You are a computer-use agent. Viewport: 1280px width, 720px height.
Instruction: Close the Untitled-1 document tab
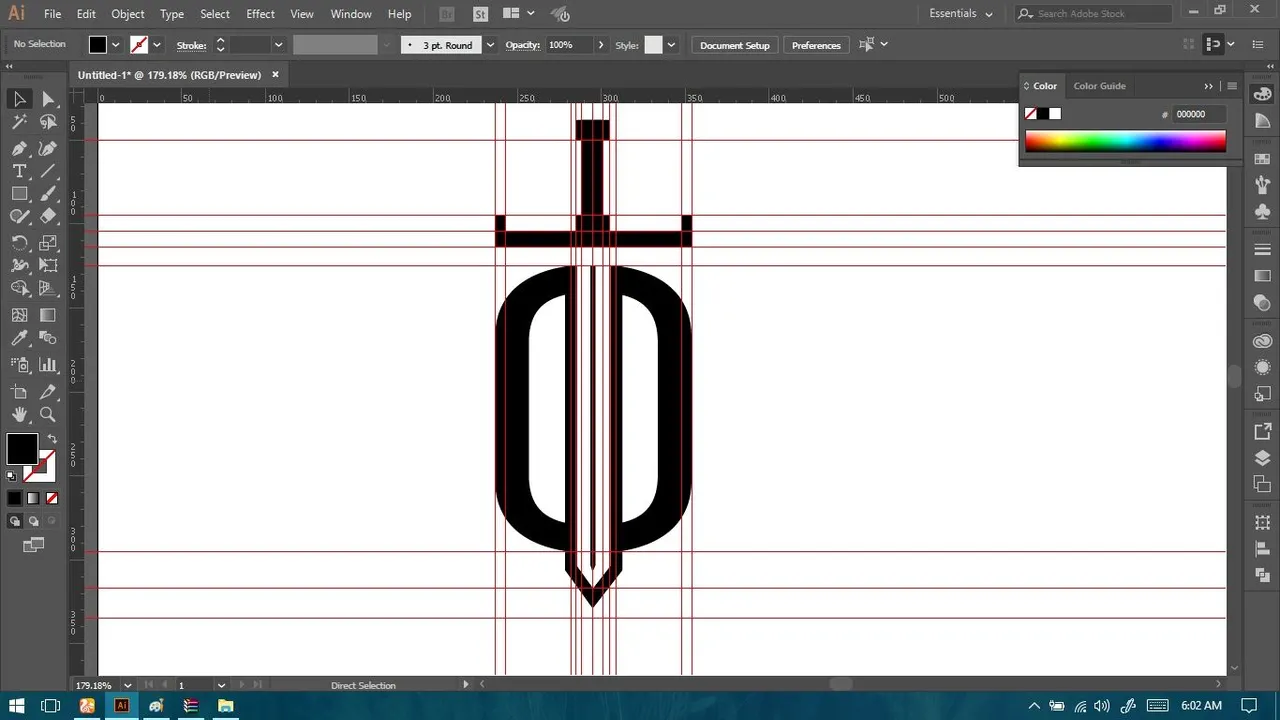(x=276, y=75)
